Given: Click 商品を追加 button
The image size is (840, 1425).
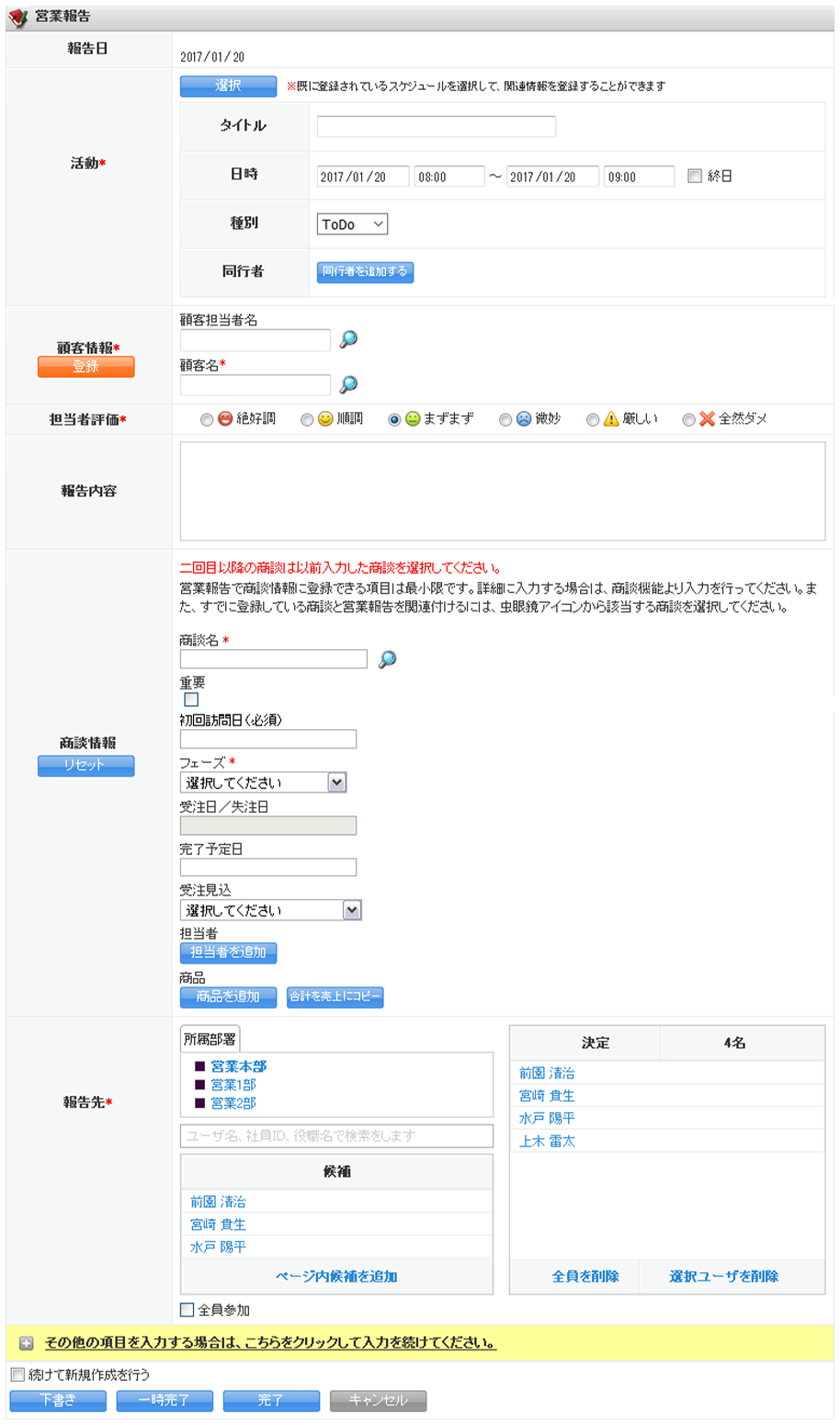Looking at the screenshot, I should [228, 997].
